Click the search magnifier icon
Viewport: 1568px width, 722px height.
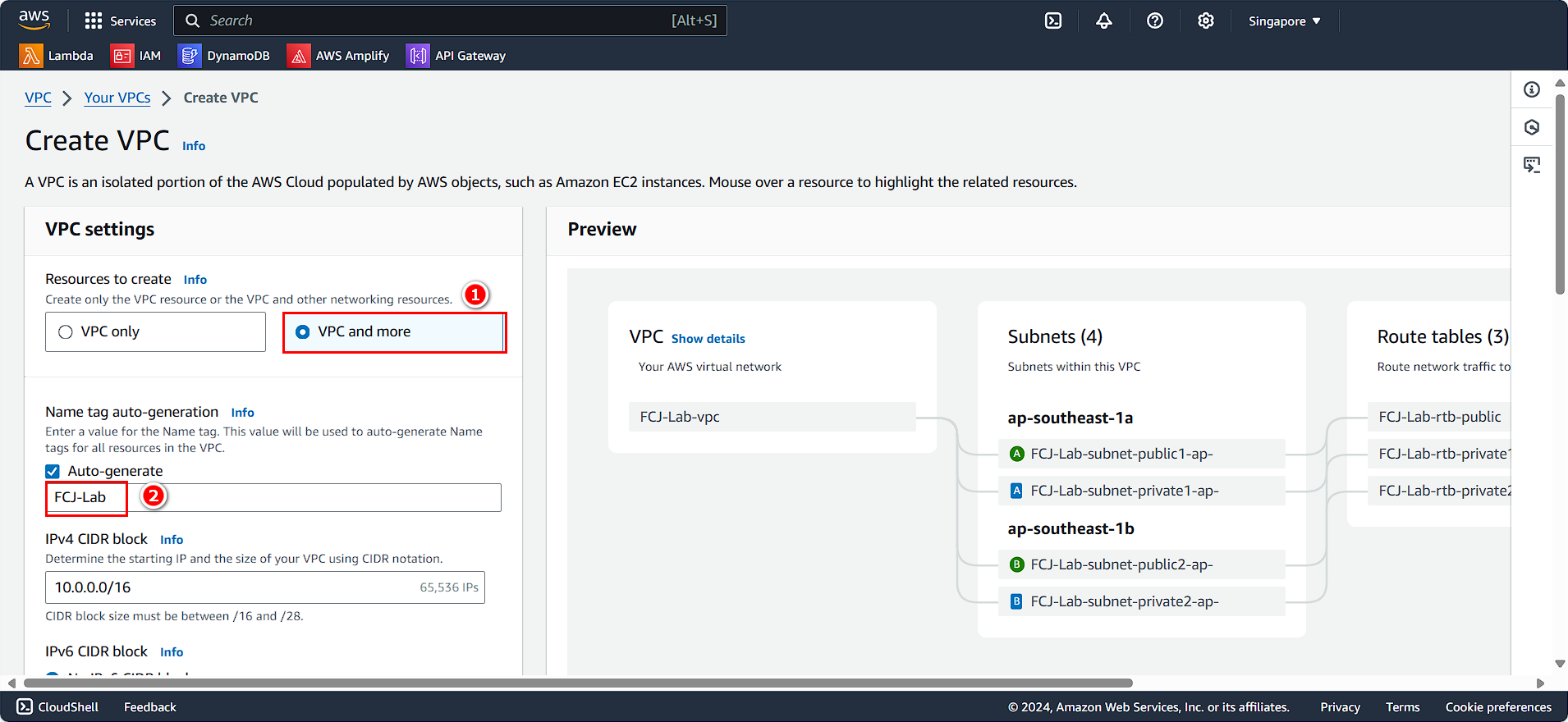pos(192,21)
